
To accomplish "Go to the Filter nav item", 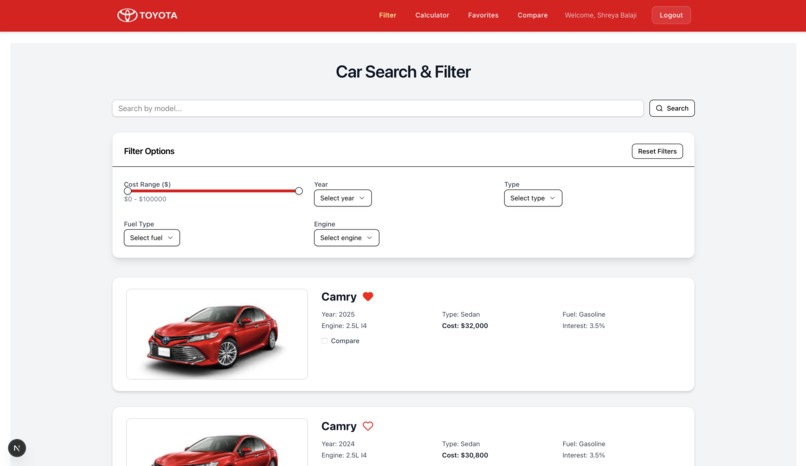I will point(388,15).
